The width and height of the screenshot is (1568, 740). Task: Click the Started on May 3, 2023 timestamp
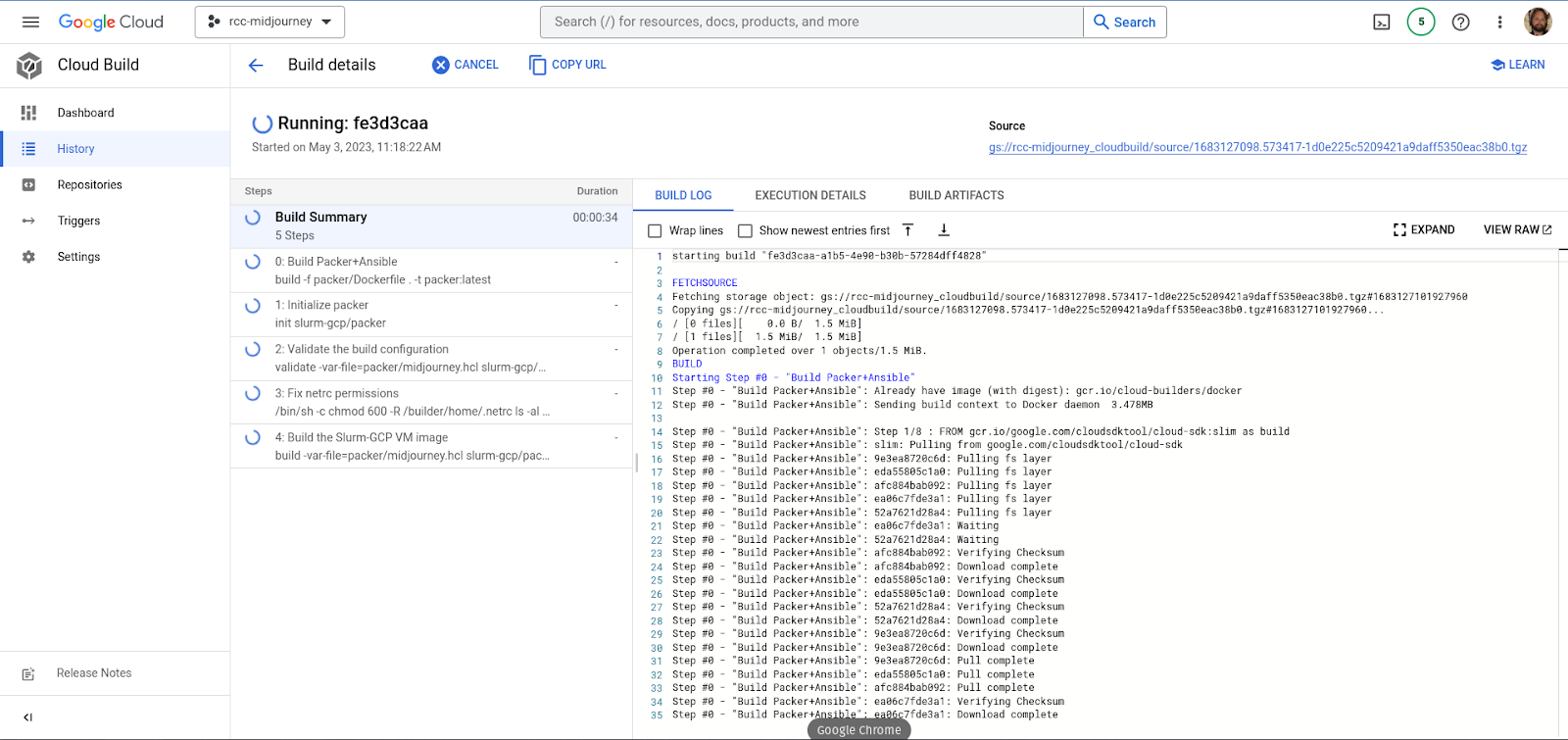(x=346, y=147)
